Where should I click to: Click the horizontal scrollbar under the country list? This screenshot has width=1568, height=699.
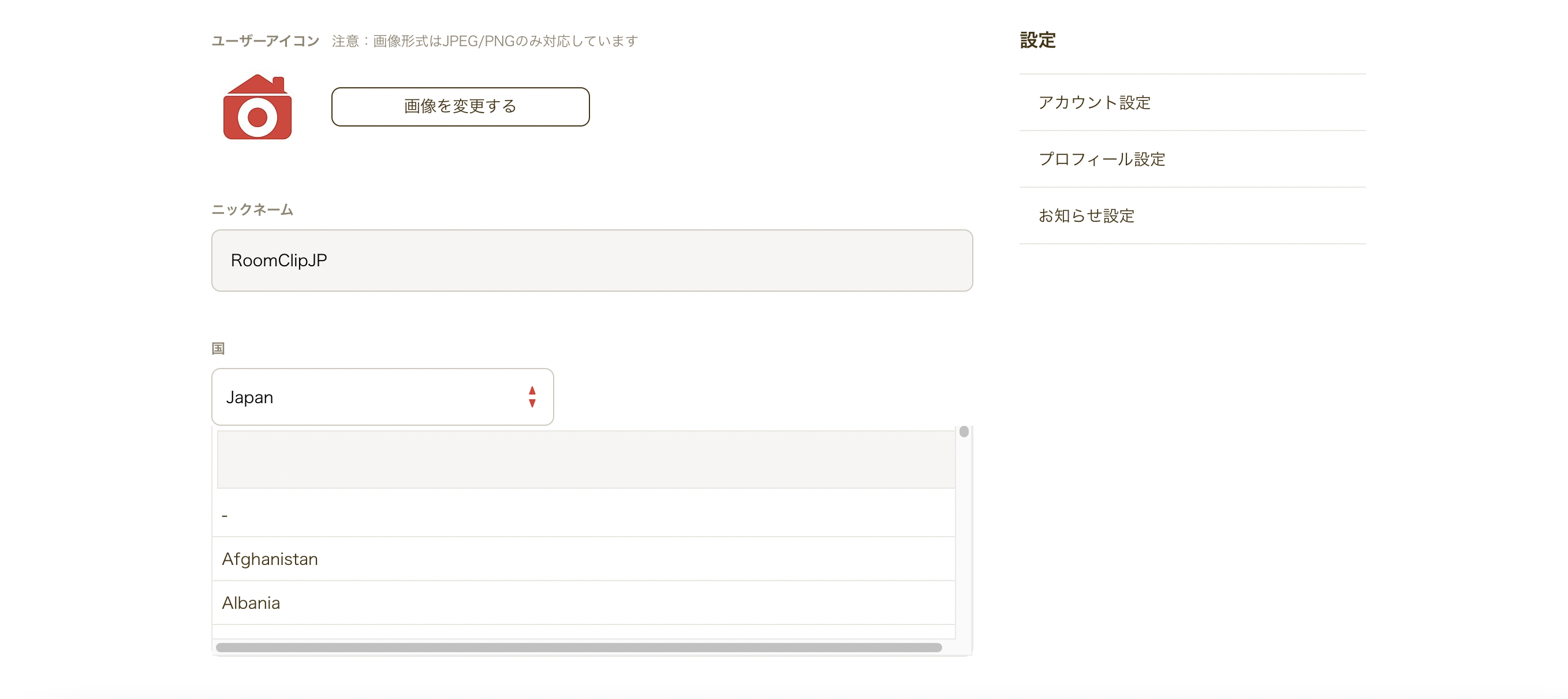pos(578,647)
